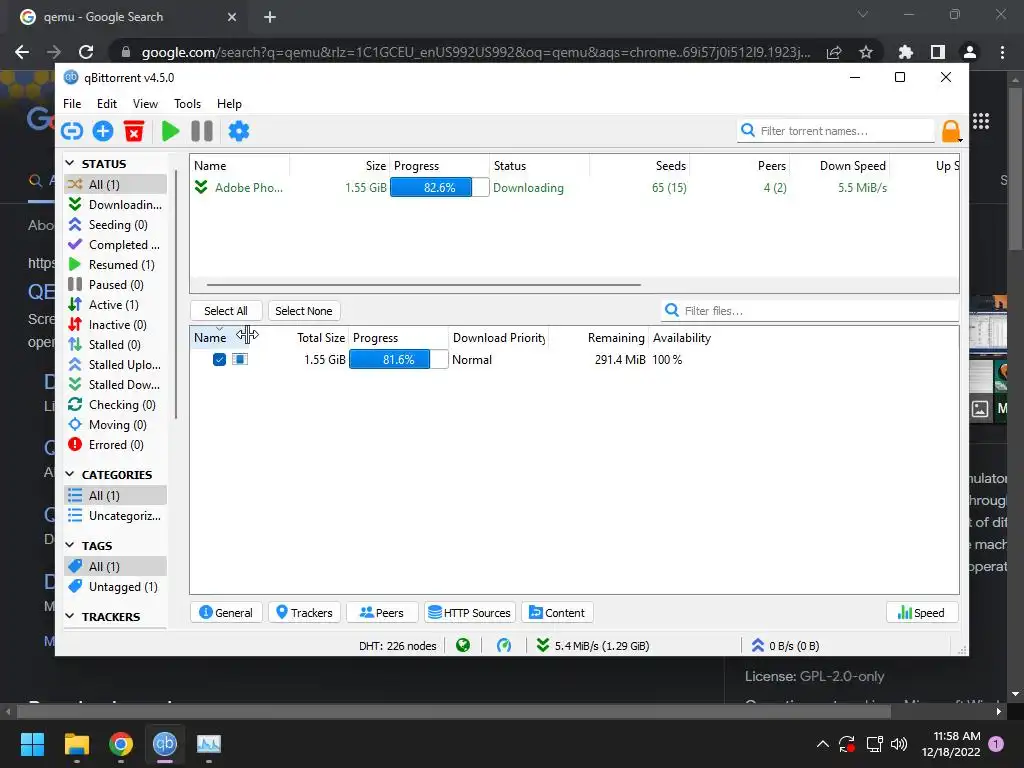Collapse the TRACKERS section
The width and height of the screenshot is (1024, 768).
[x=71, y=616]
